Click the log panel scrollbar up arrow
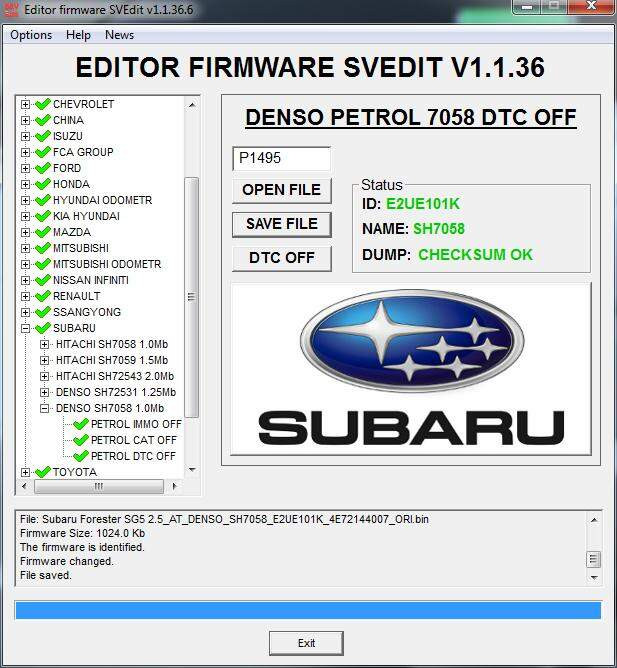 click(594, 520)
